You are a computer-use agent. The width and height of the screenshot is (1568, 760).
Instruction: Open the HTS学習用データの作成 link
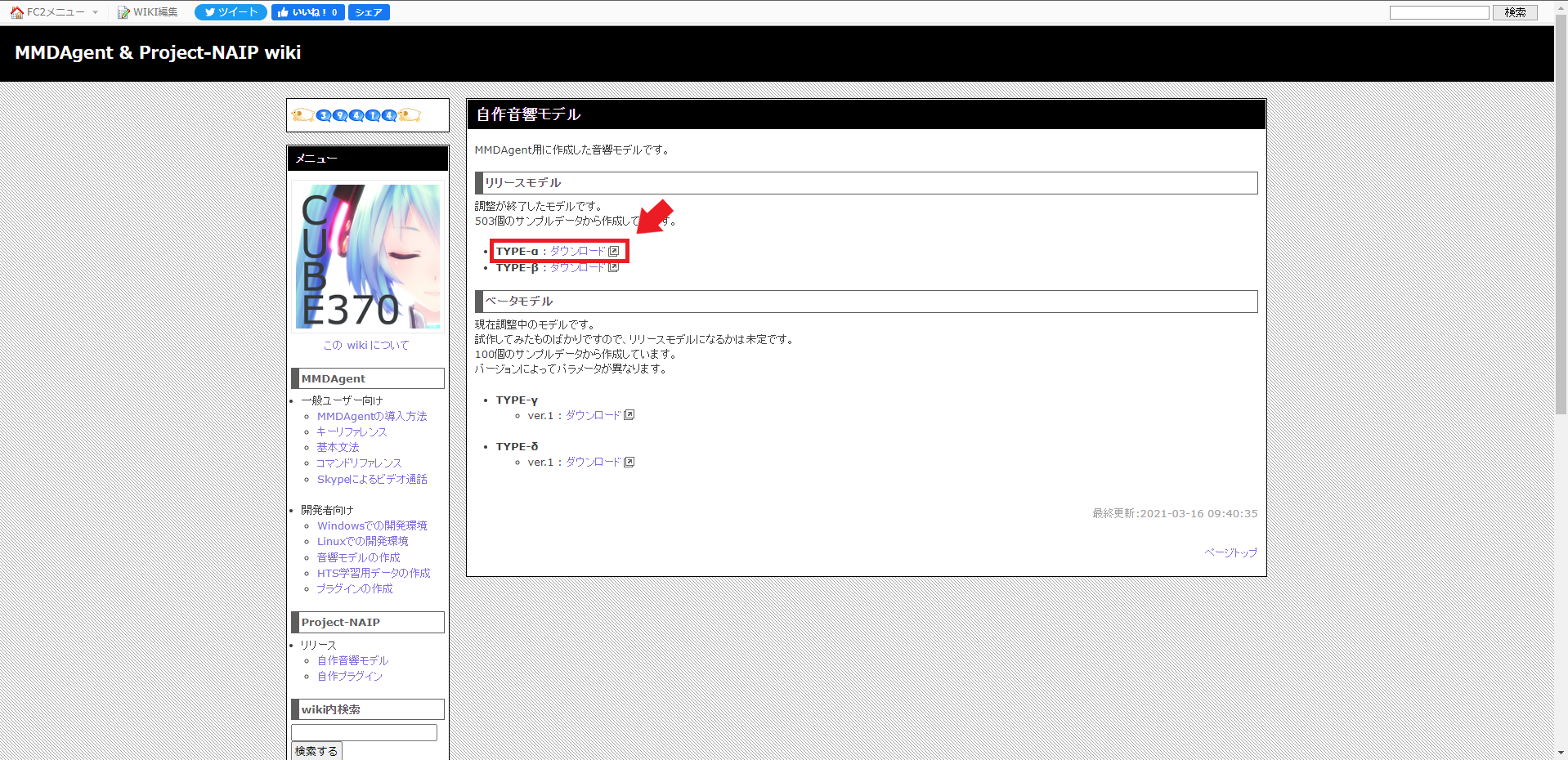pos(374,573)
